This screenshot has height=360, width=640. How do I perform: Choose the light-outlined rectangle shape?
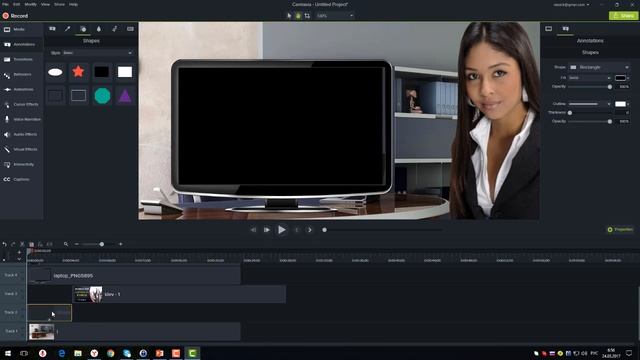(x=78, y=96)
